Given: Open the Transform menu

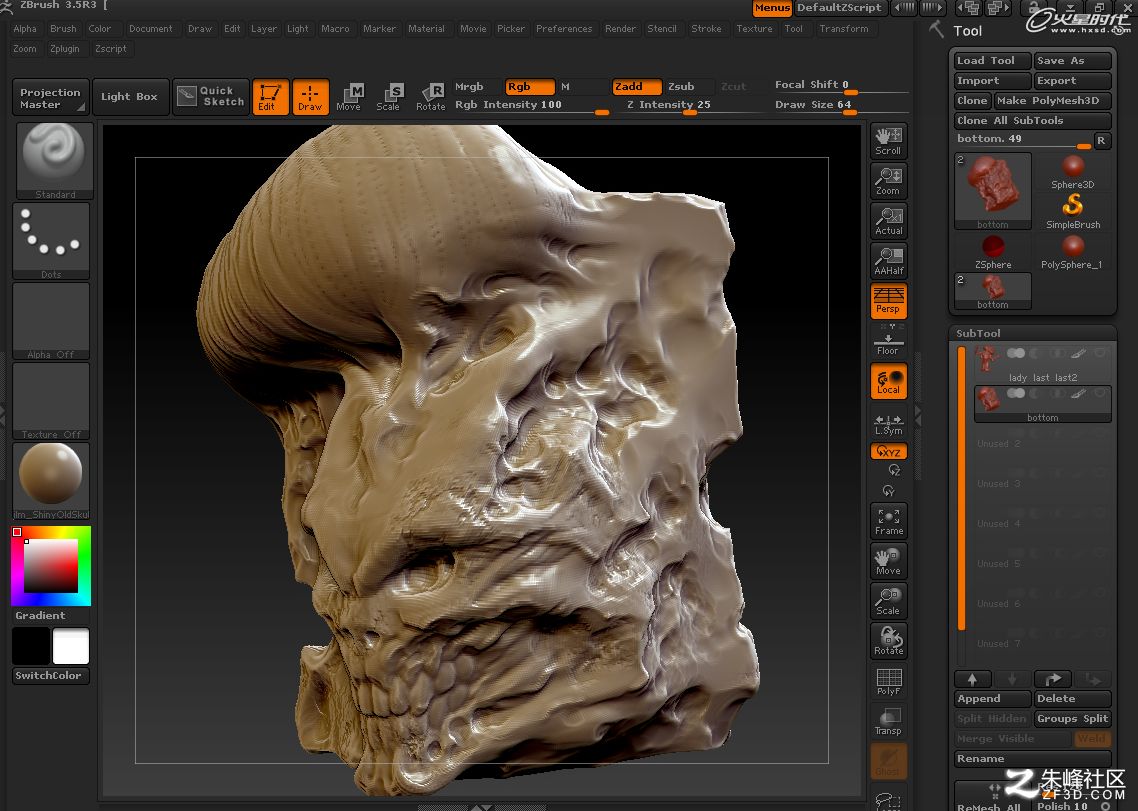Looking at the screenshot, I should [843, 29].
